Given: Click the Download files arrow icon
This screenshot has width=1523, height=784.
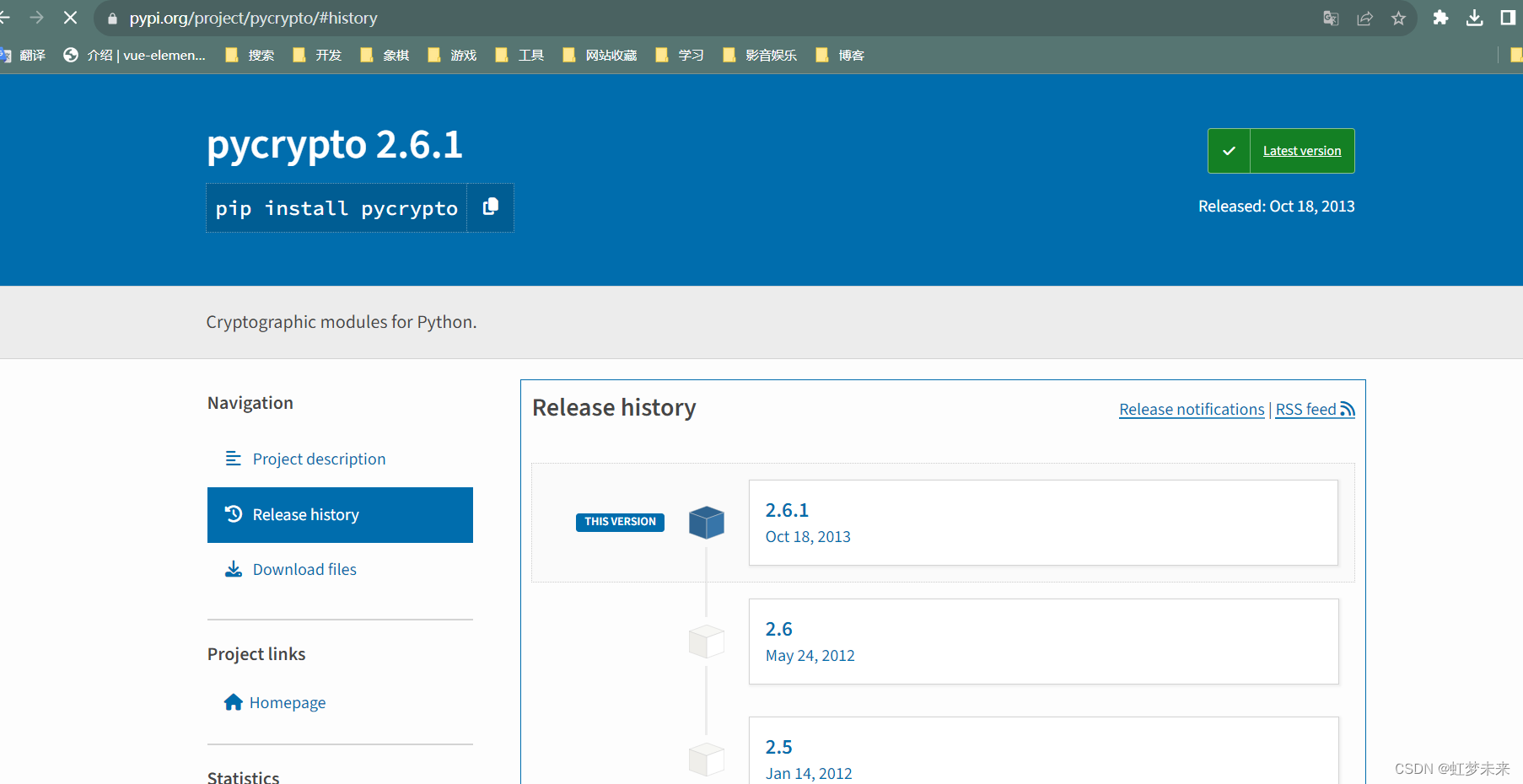Looking at the screenshot, I should 234,569.
